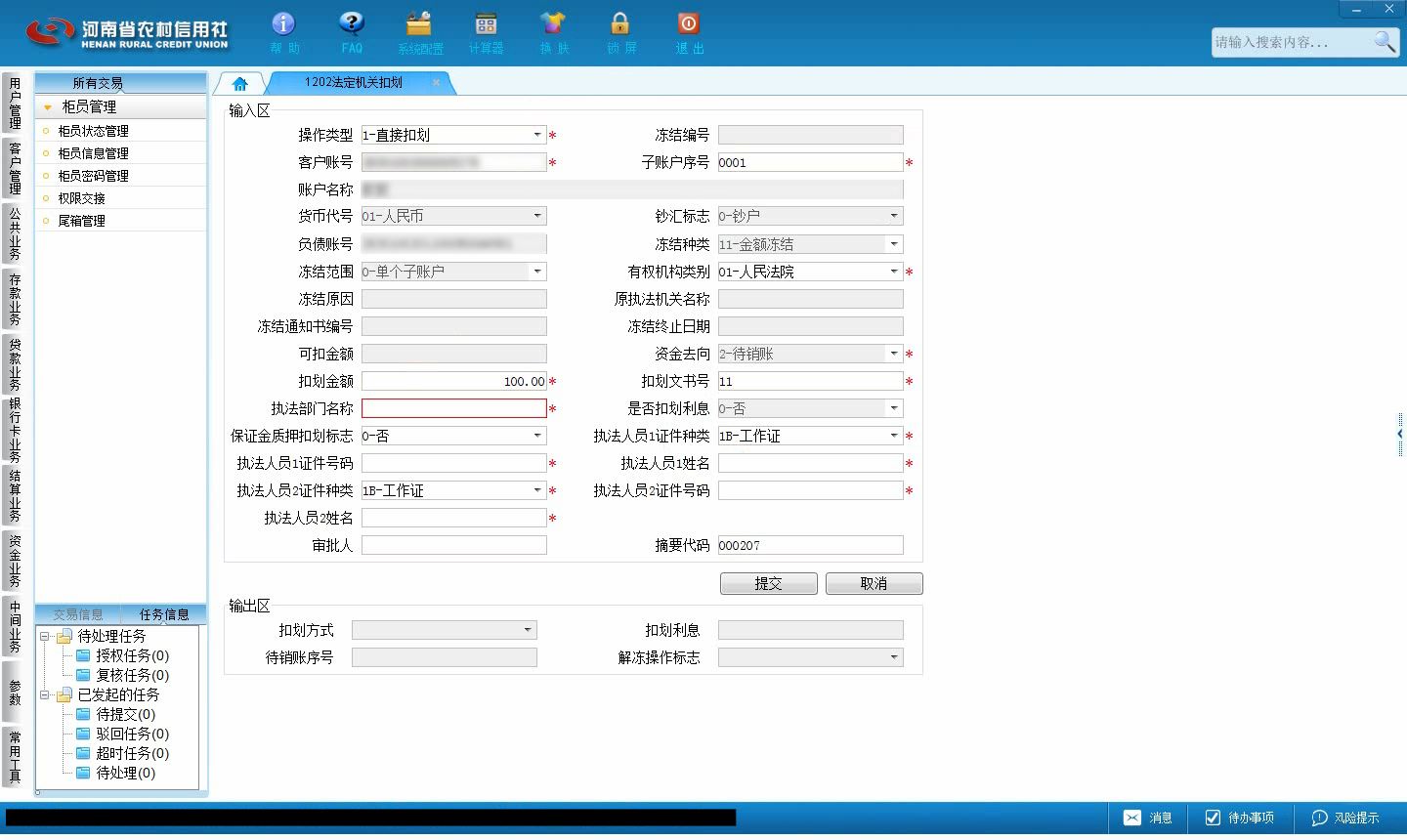The height and width of the screenshot is (840, 1407).
Task: Click the 换肤 skin-change shirt icon
Action: [553, 23]
